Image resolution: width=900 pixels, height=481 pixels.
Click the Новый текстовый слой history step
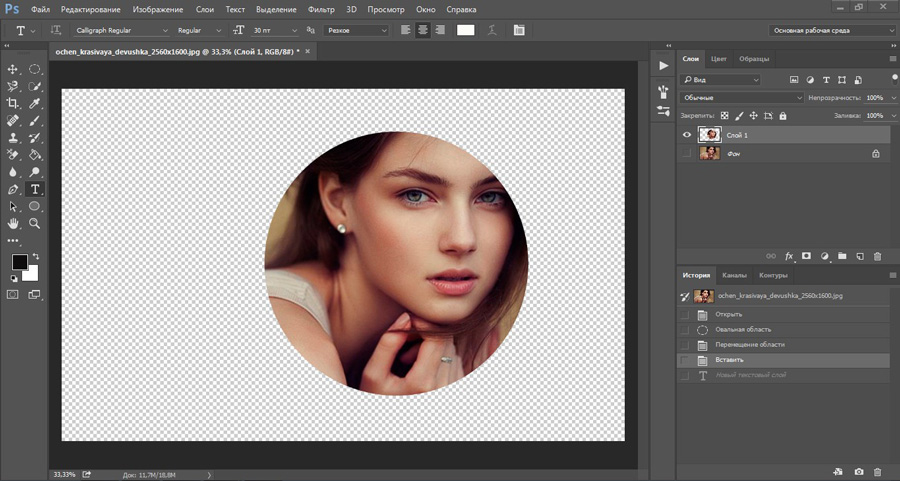click(x=750, y=375)
